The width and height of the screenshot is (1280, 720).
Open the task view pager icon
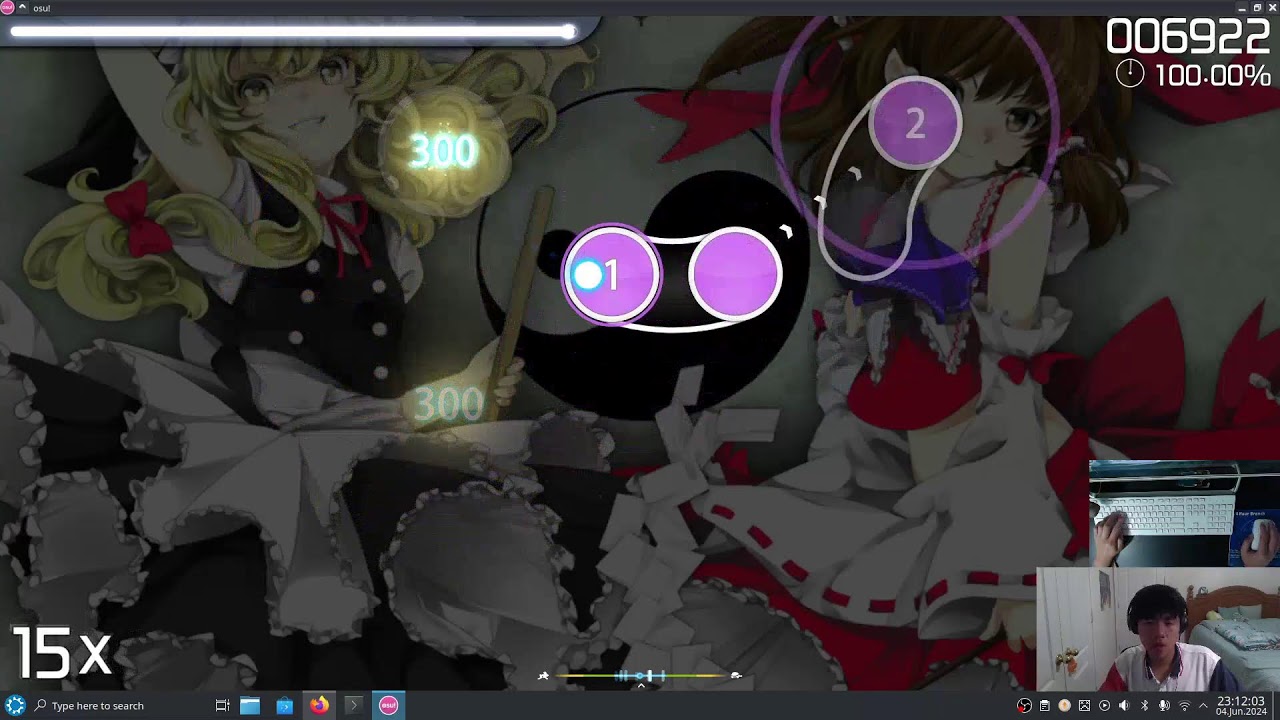[x=223, y=706]
